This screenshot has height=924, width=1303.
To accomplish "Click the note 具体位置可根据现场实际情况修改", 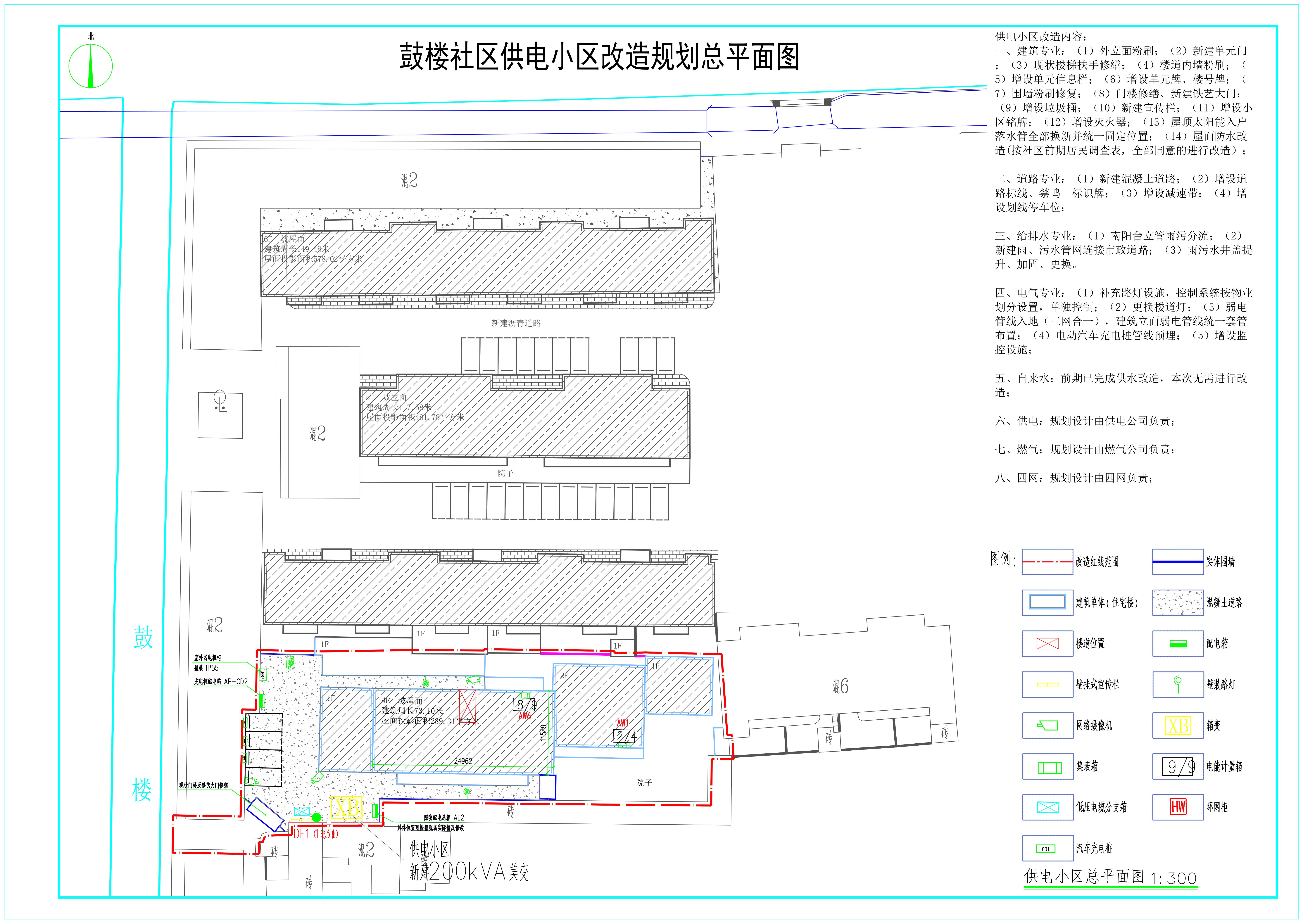I will 431,828.
